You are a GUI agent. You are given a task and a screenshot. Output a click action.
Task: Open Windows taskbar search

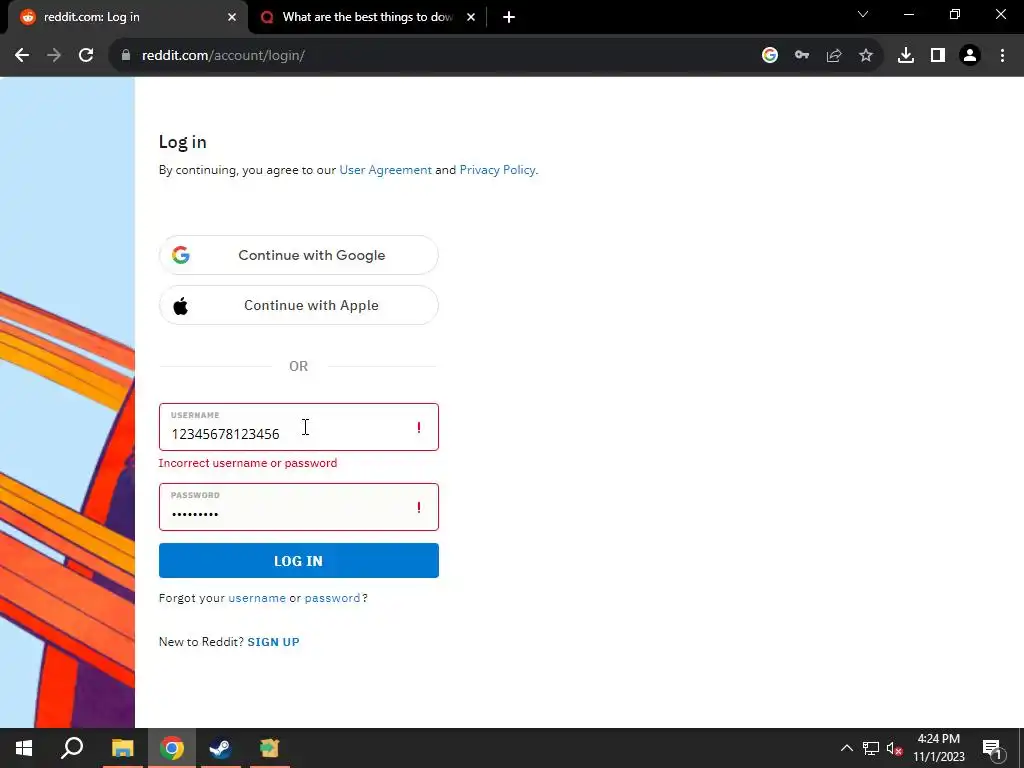coord(72,748)
